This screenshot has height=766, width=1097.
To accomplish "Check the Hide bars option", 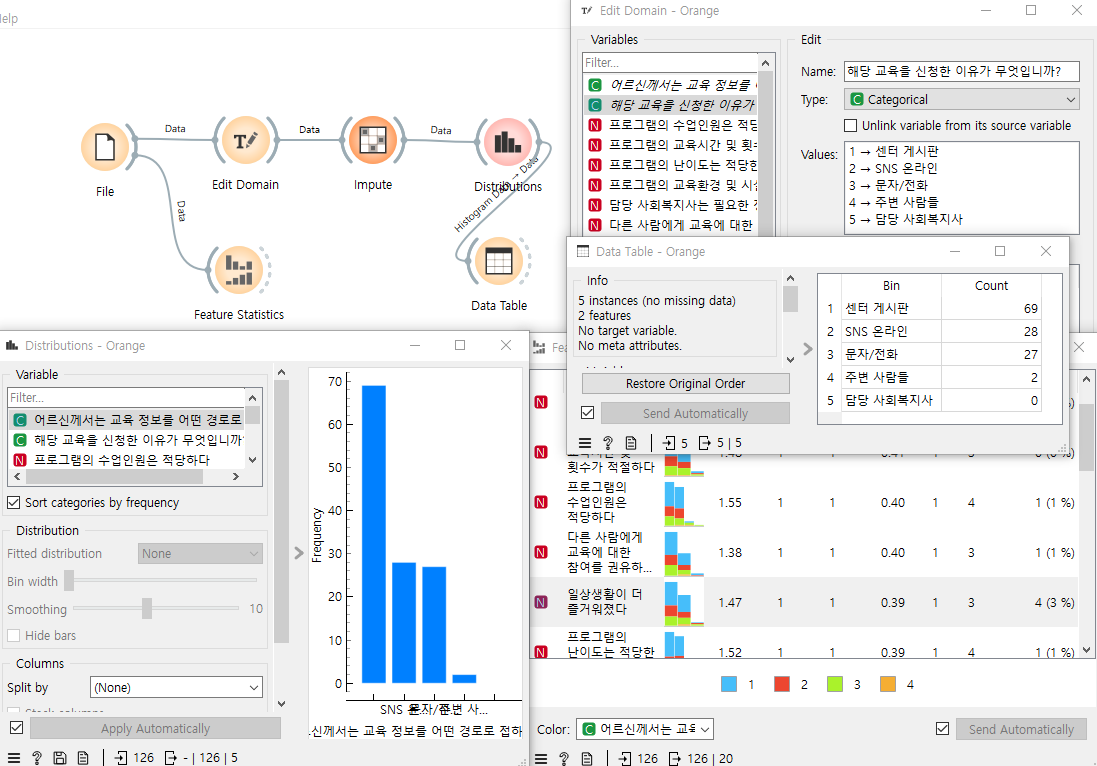I will point(14,635).
